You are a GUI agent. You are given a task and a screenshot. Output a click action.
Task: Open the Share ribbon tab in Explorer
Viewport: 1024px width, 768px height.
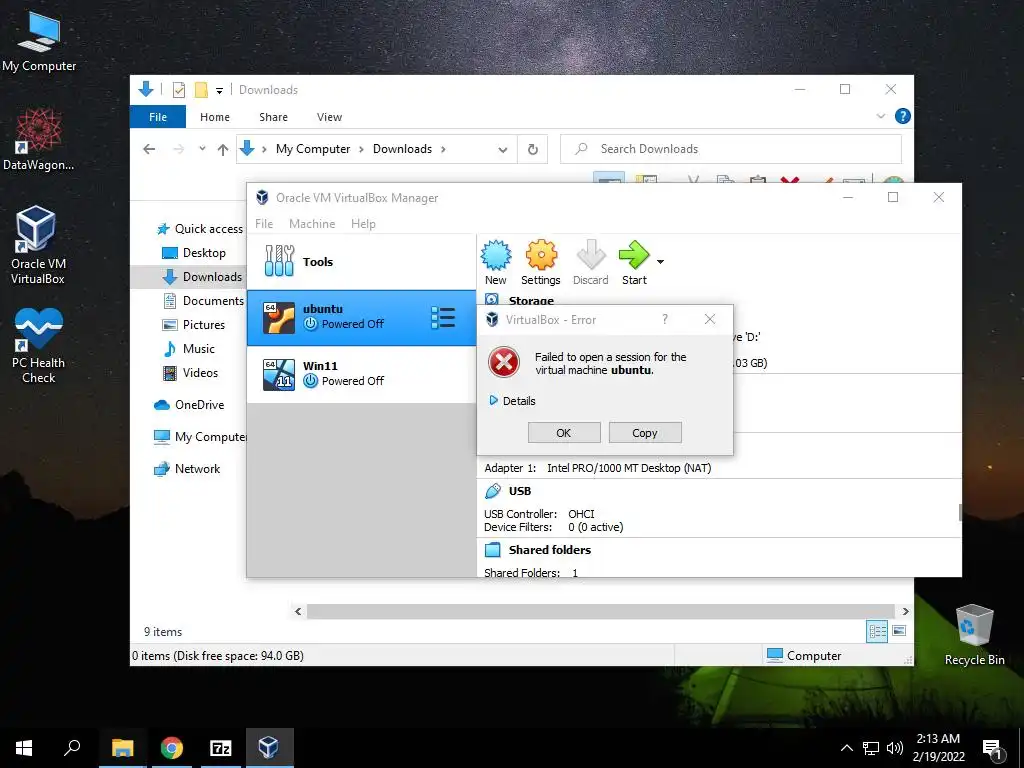(273, 117)
